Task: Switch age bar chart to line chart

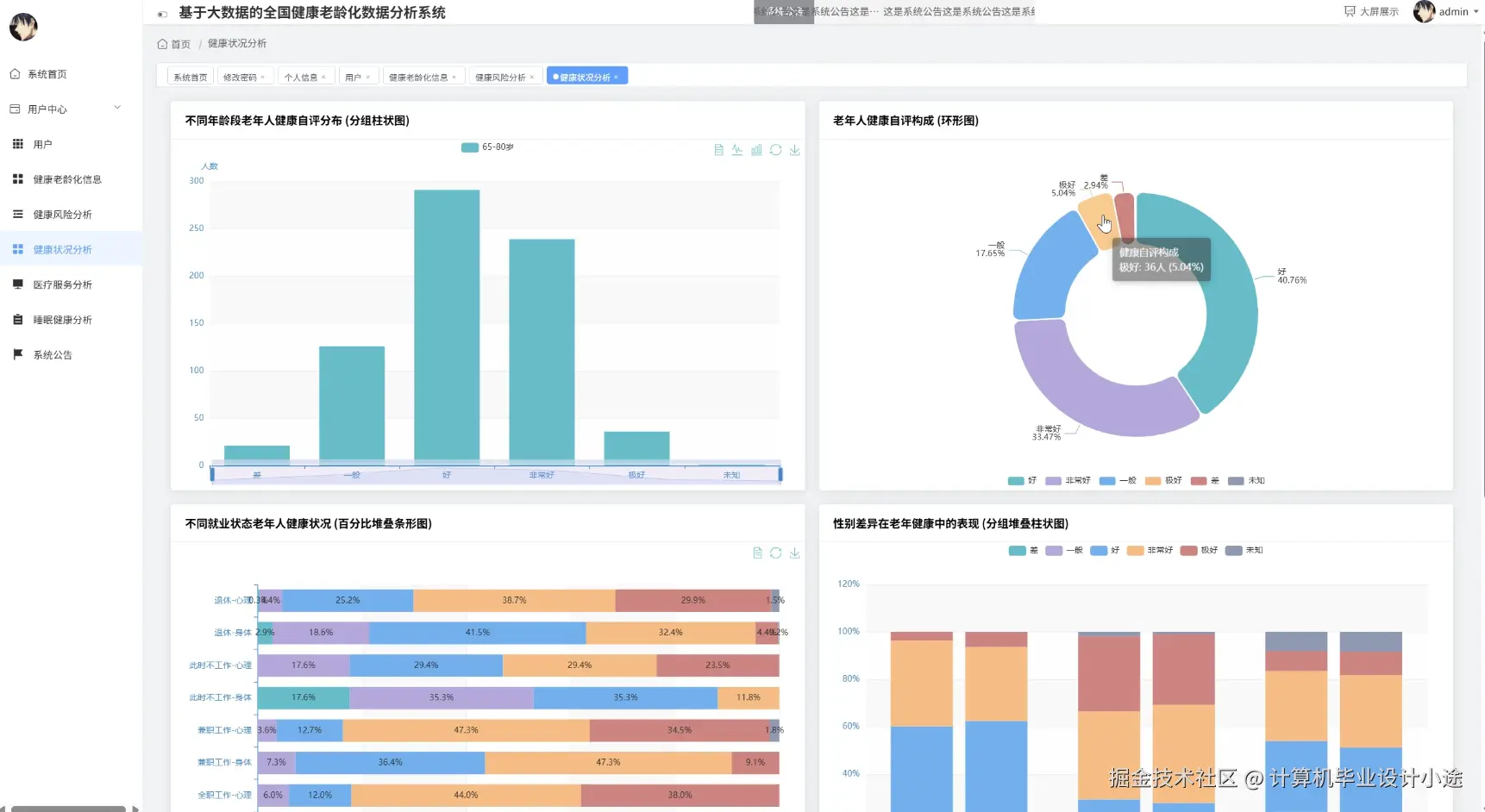Action: [737, 150]
